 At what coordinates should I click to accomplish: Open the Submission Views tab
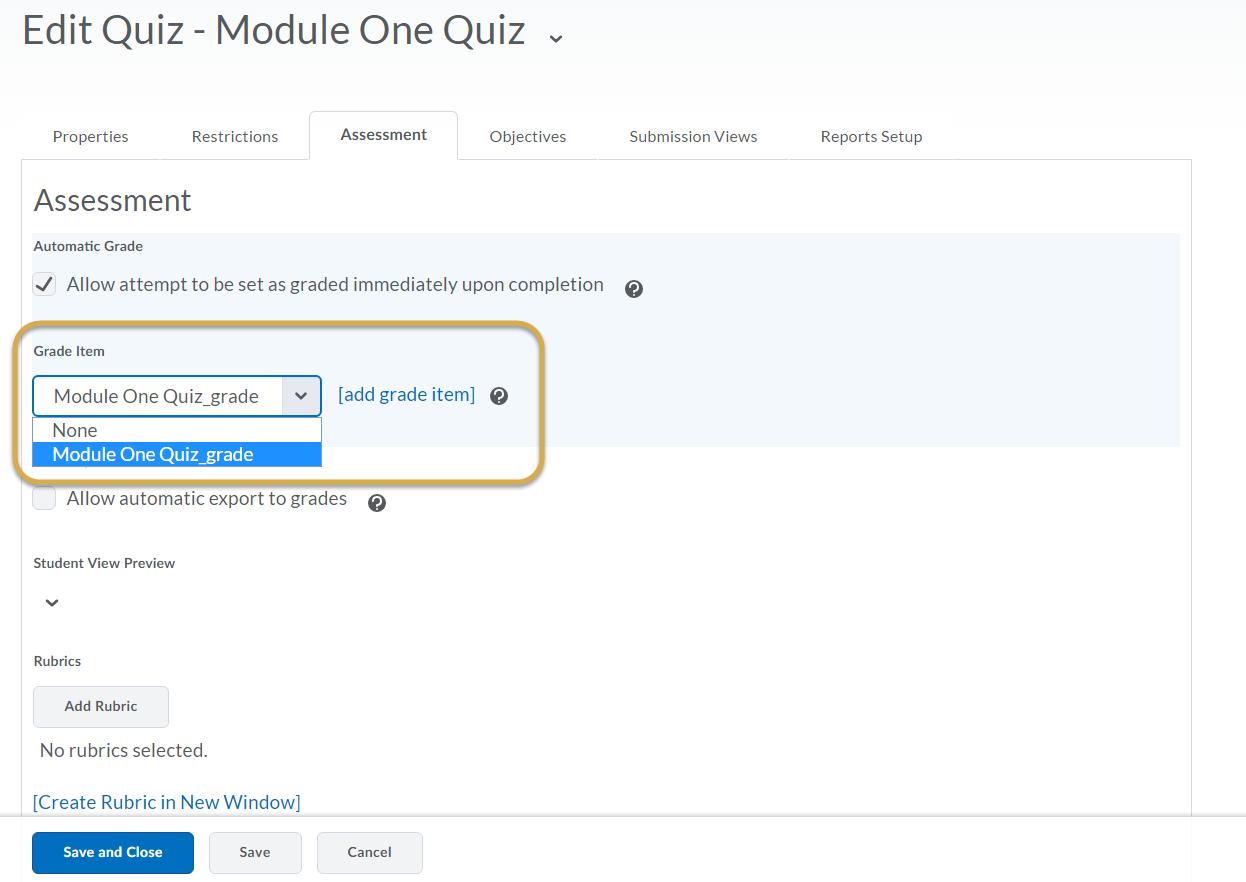693,137
